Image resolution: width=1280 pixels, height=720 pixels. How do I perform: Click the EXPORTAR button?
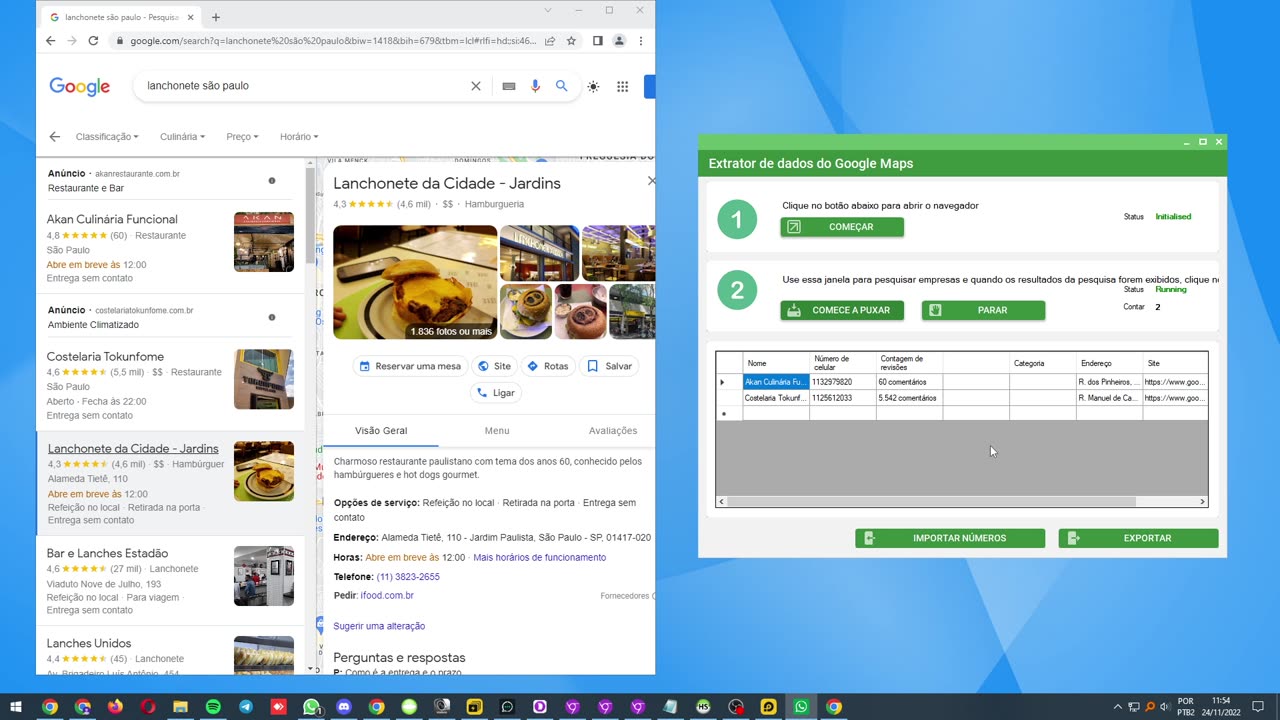click(x=1138, y=538)
